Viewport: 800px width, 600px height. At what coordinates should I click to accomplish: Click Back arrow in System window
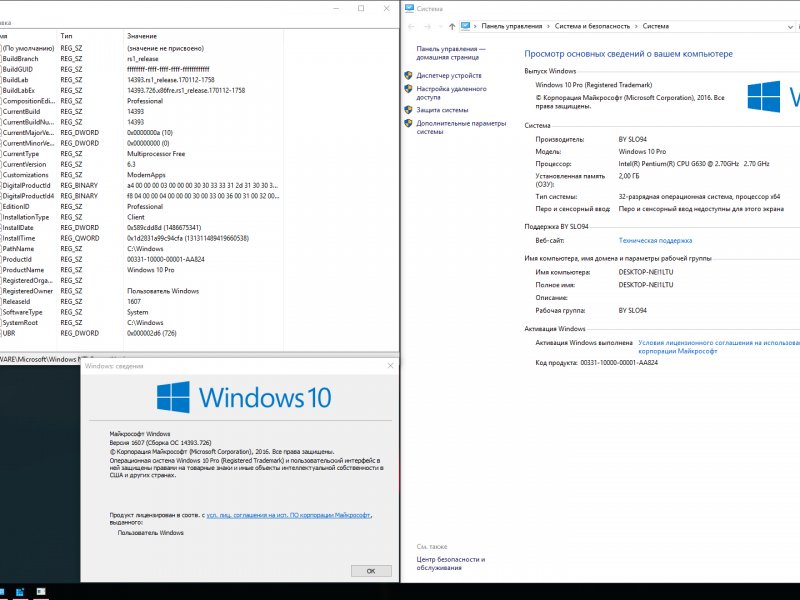point(412,26)
